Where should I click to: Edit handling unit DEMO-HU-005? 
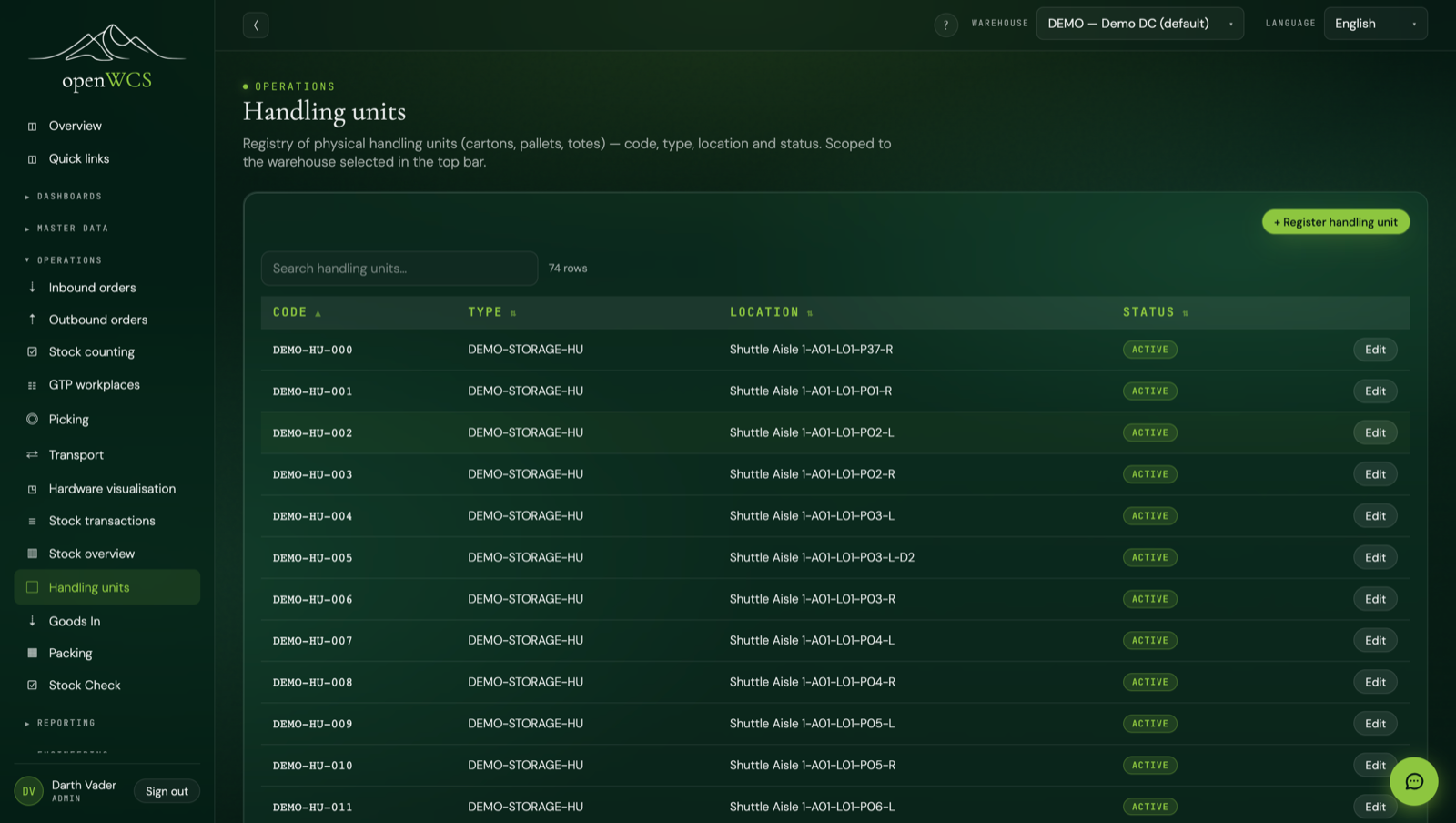1375,557
